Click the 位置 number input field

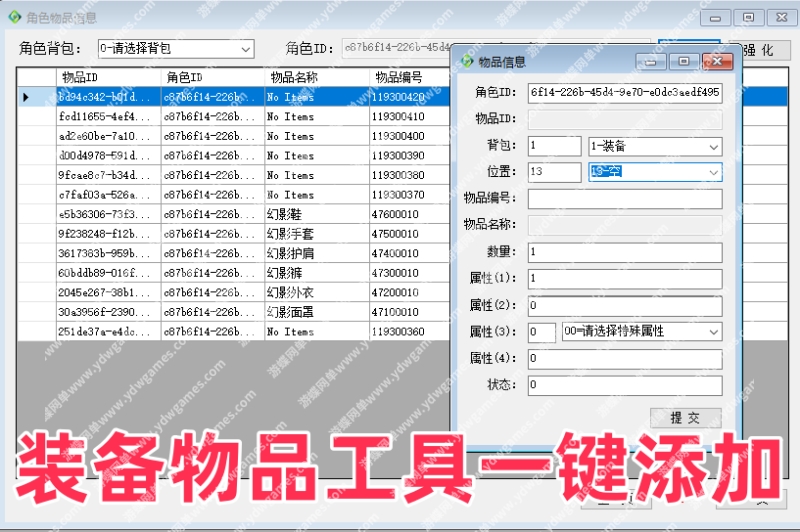[x=555, y=172]
